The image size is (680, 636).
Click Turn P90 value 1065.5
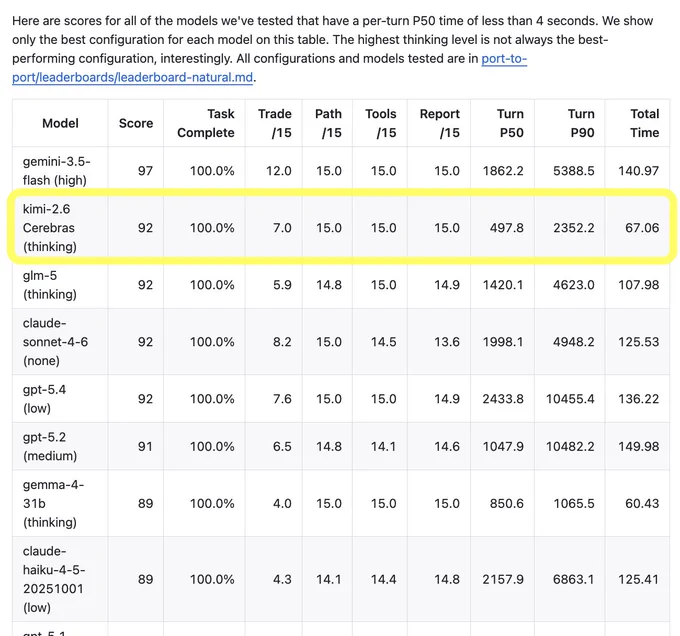(573, 503)
